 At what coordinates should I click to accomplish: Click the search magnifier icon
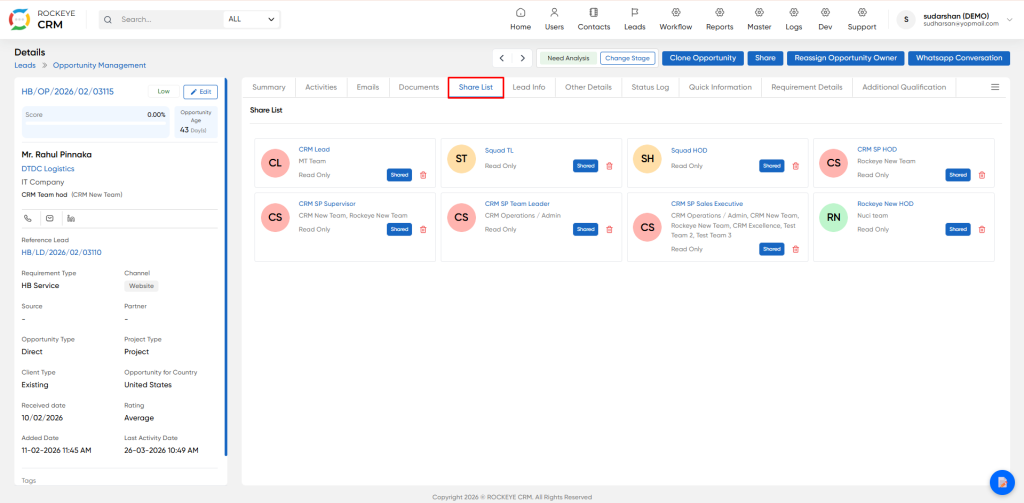[108, 20]
